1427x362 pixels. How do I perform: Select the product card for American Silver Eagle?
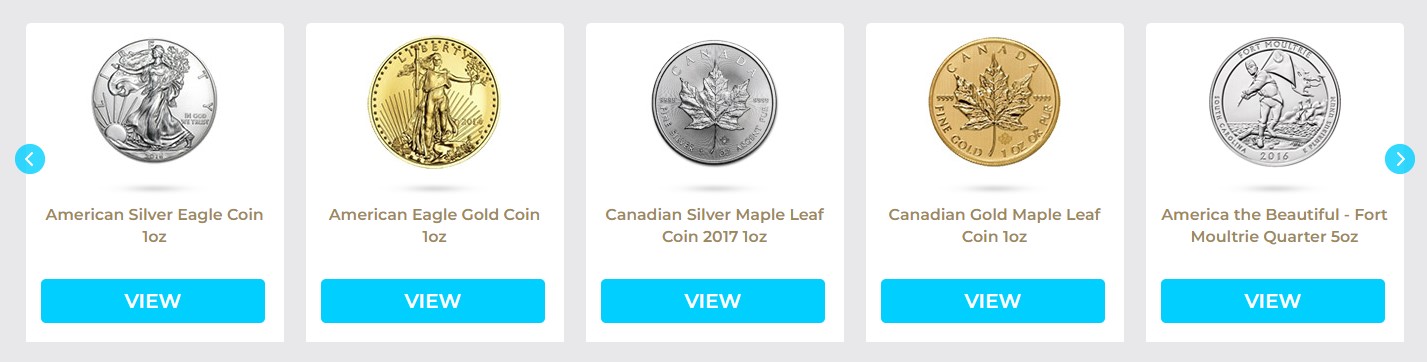pos(155,182)
